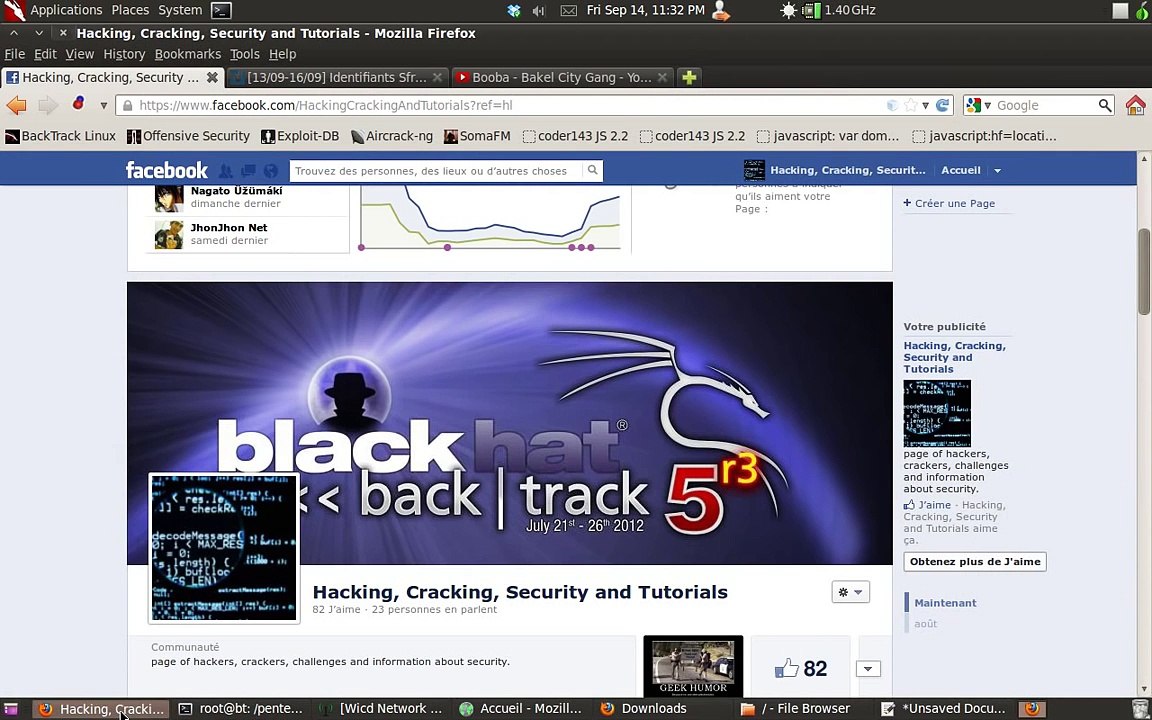
Task: Open Firefox History menu
Action: (124, 54)
